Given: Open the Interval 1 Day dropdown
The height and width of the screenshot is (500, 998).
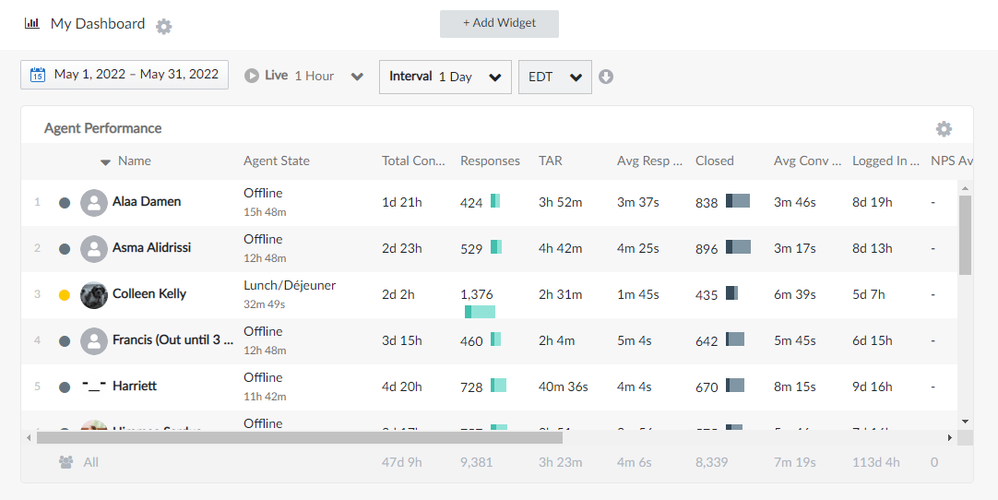Looking at the screenshot, I should [x=445, y=77].
